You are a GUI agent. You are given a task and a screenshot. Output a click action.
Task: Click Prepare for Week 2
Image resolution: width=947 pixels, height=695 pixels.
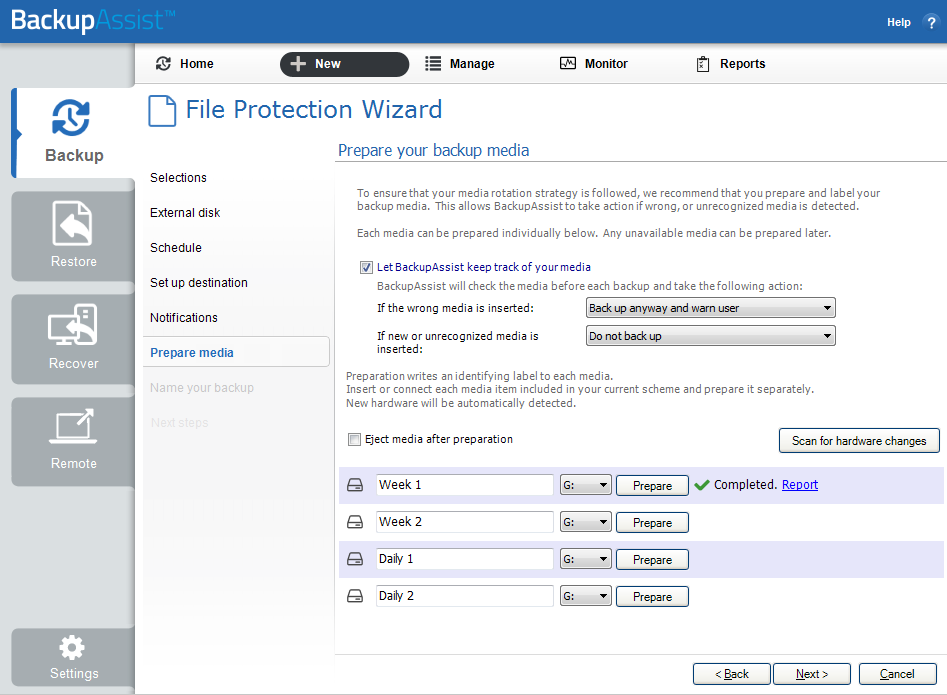pyautogui.click(x=652, y=523)
